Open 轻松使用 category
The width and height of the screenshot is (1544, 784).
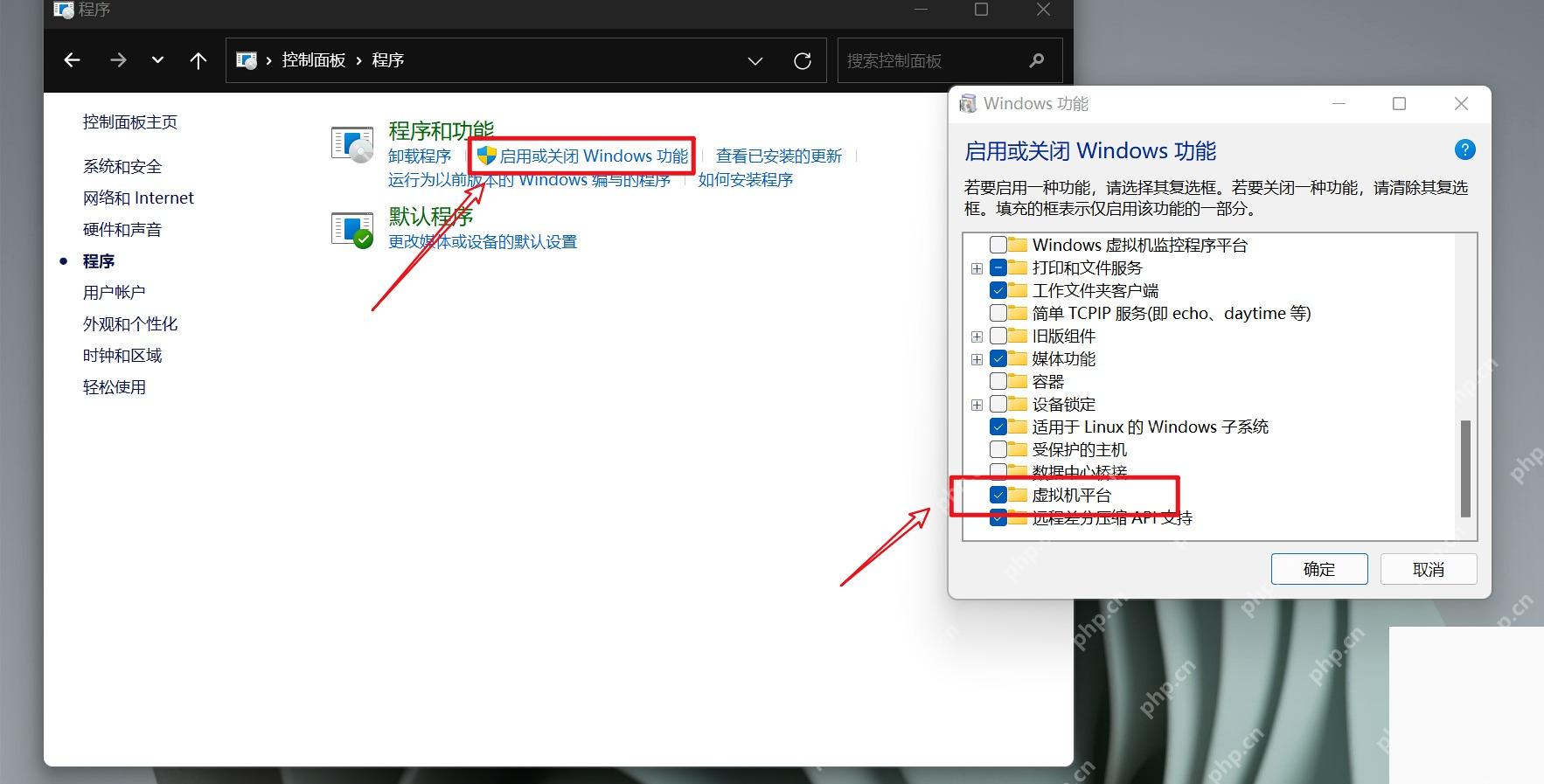pyautogui.click(x=115, y=386)
